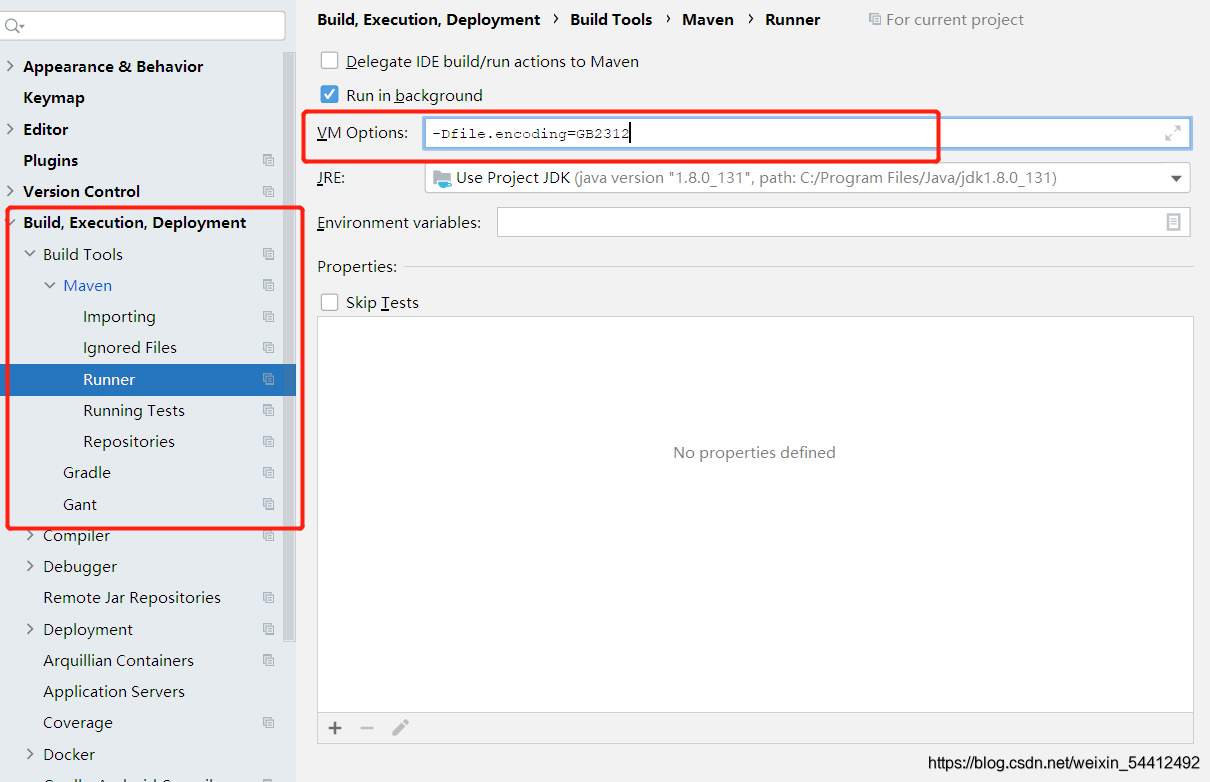Image resolution: width=1210 pixels, height=782 pixels.
Task: Click project-level icon next to Ignored Files
Action: click(x=268, y=347)
